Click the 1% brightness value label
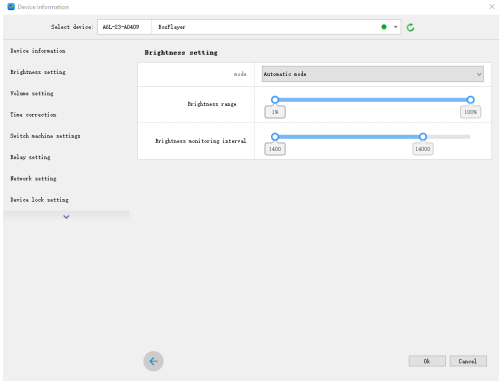 [x=275, y=112]
